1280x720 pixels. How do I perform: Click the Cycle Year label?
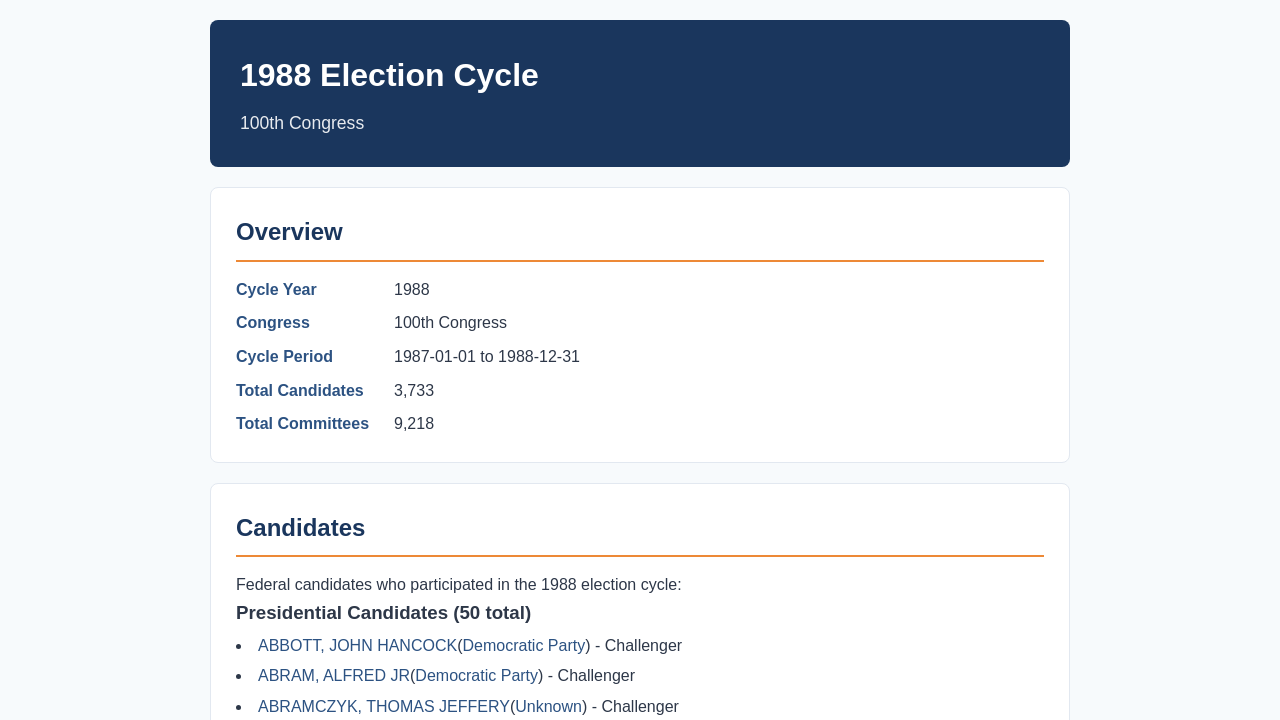[x=276, y=290]
